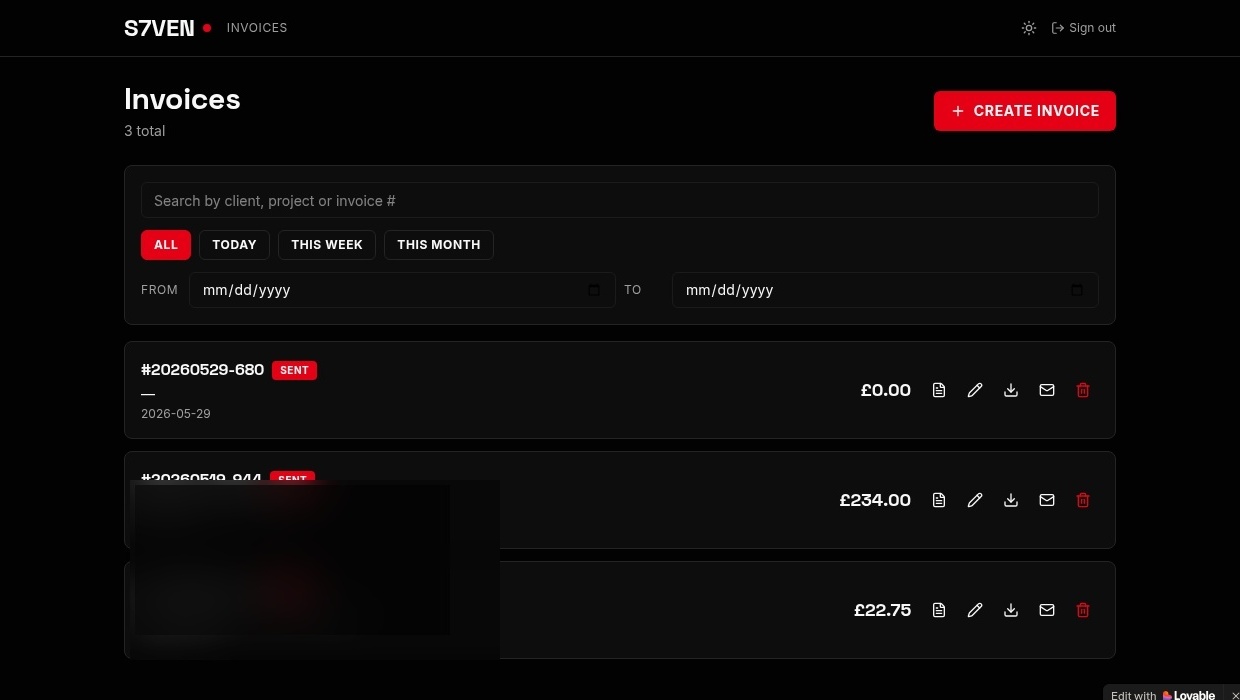
Task: Click the FROM date input
Action: tap(402, 290)
